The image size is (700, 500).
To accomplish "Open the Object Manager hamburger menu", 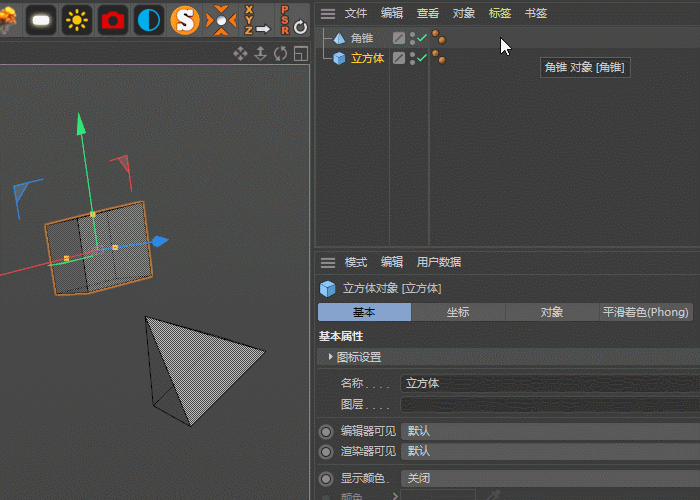I will point(328,14).
